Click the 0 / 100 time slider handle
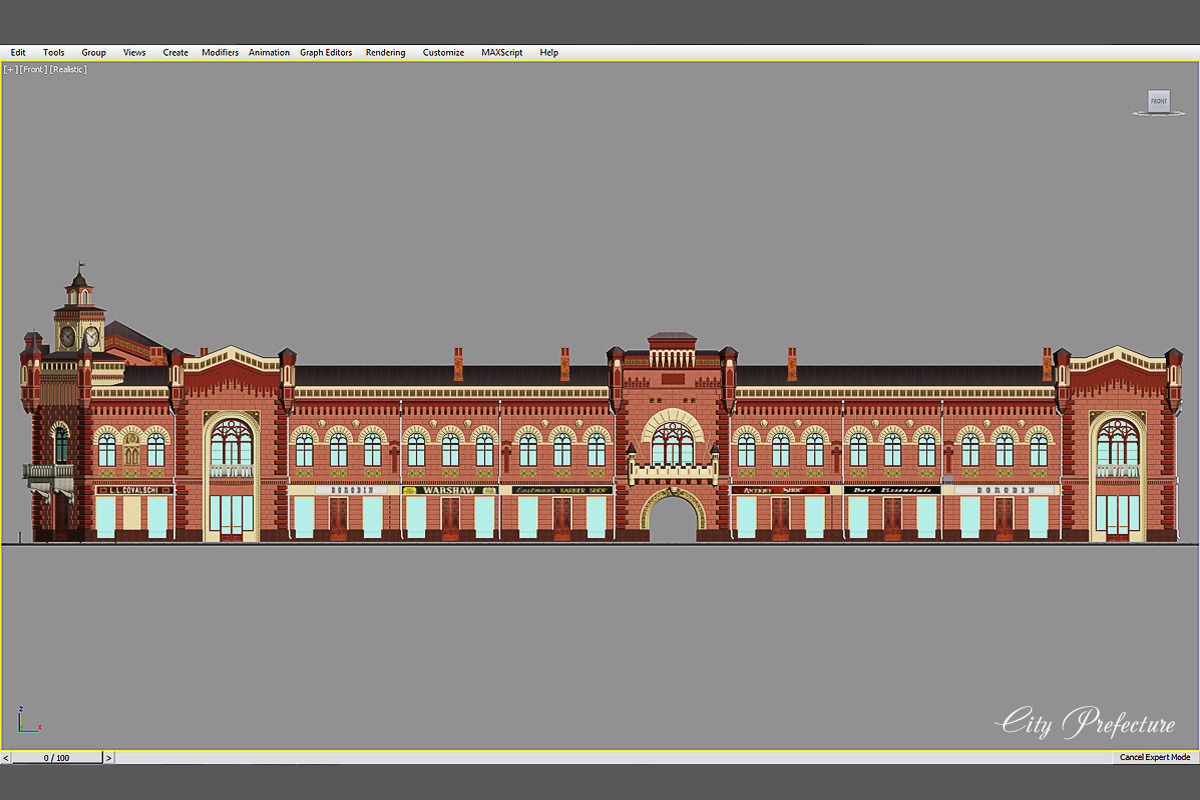 point(56,758)
